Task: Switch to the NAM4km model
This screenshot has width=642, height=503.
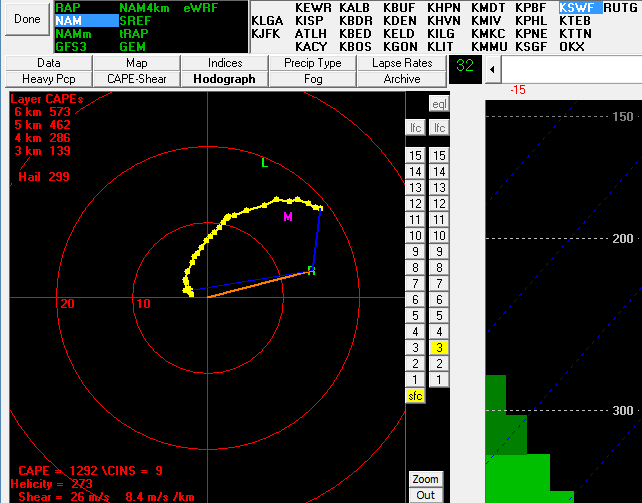Action: pos(144,7)
